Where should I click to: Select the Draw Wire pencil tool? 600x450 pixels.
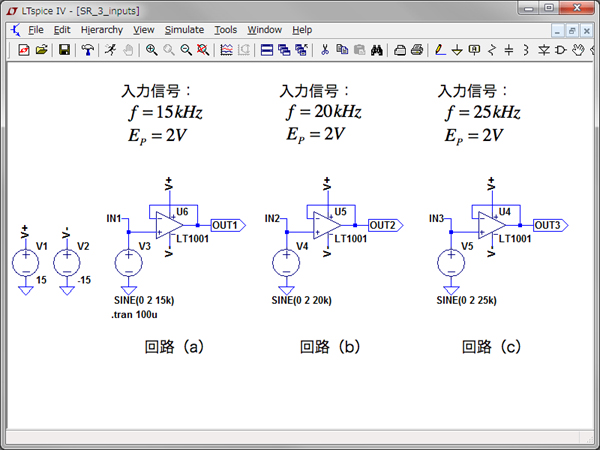tap(440, 49)
